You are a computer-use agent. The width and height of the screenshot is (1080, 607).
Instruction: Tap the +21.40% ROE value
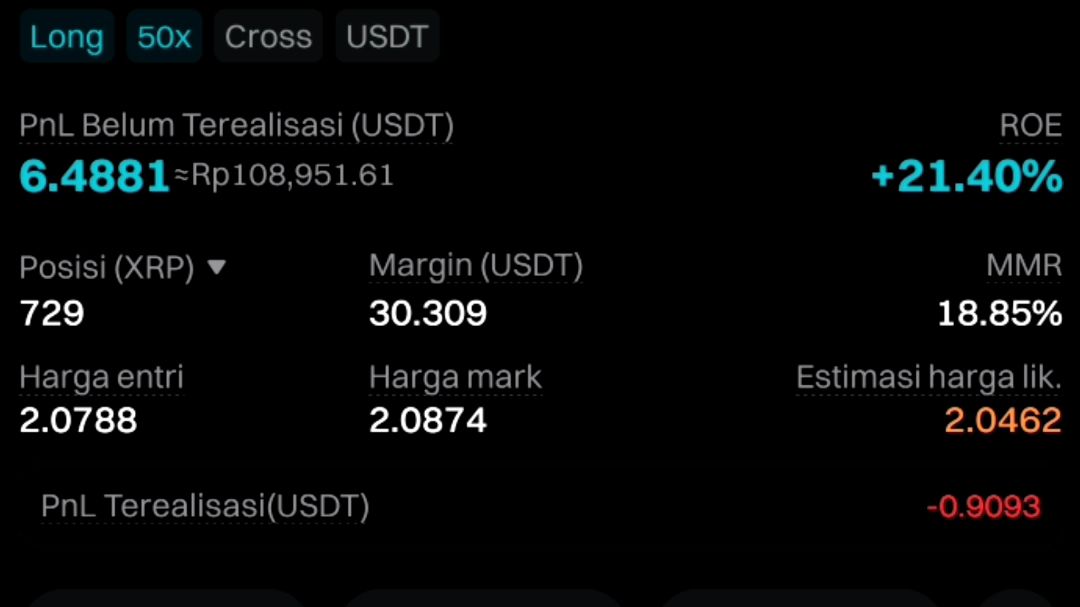click(x=967, y=176)
